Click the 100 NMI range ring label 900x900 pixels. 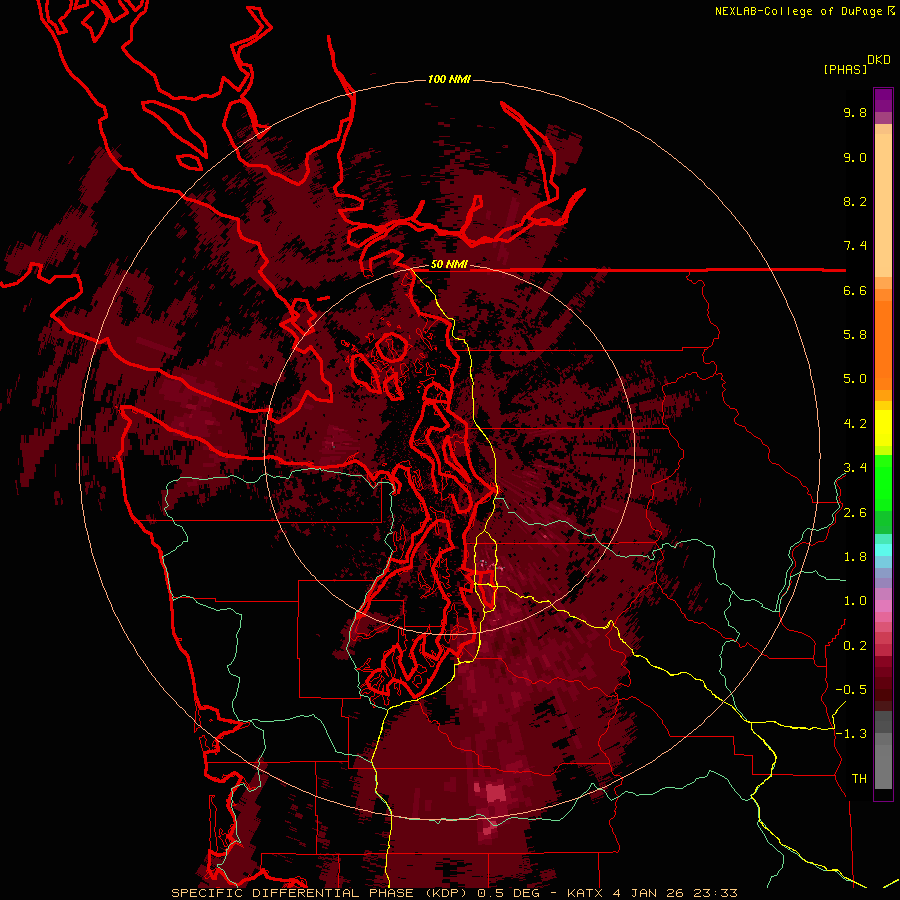tap(449, 79)
